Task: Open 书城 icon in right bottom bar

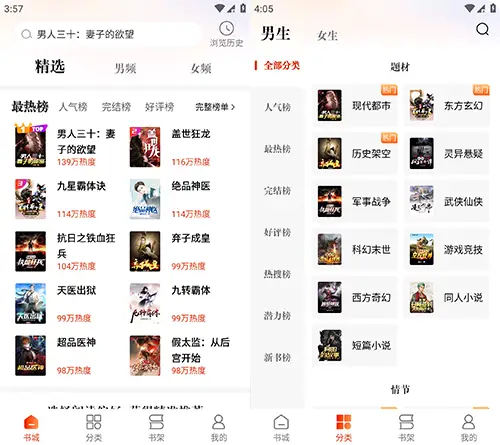Action: pos(281,422)
